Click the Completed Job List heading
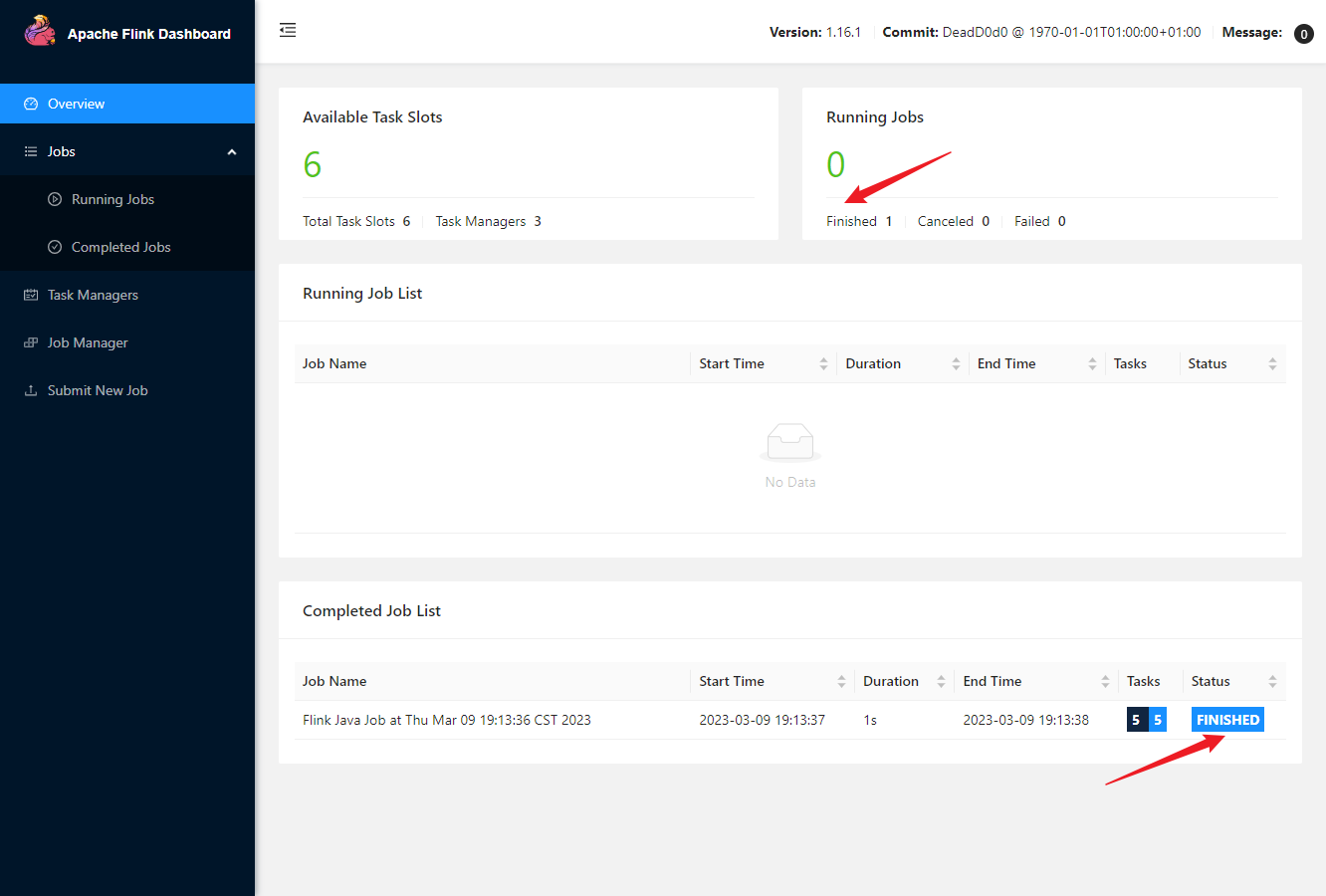The width and height of the screenshot is (1326, 896). pyautogui.click(x=371, y=610)
